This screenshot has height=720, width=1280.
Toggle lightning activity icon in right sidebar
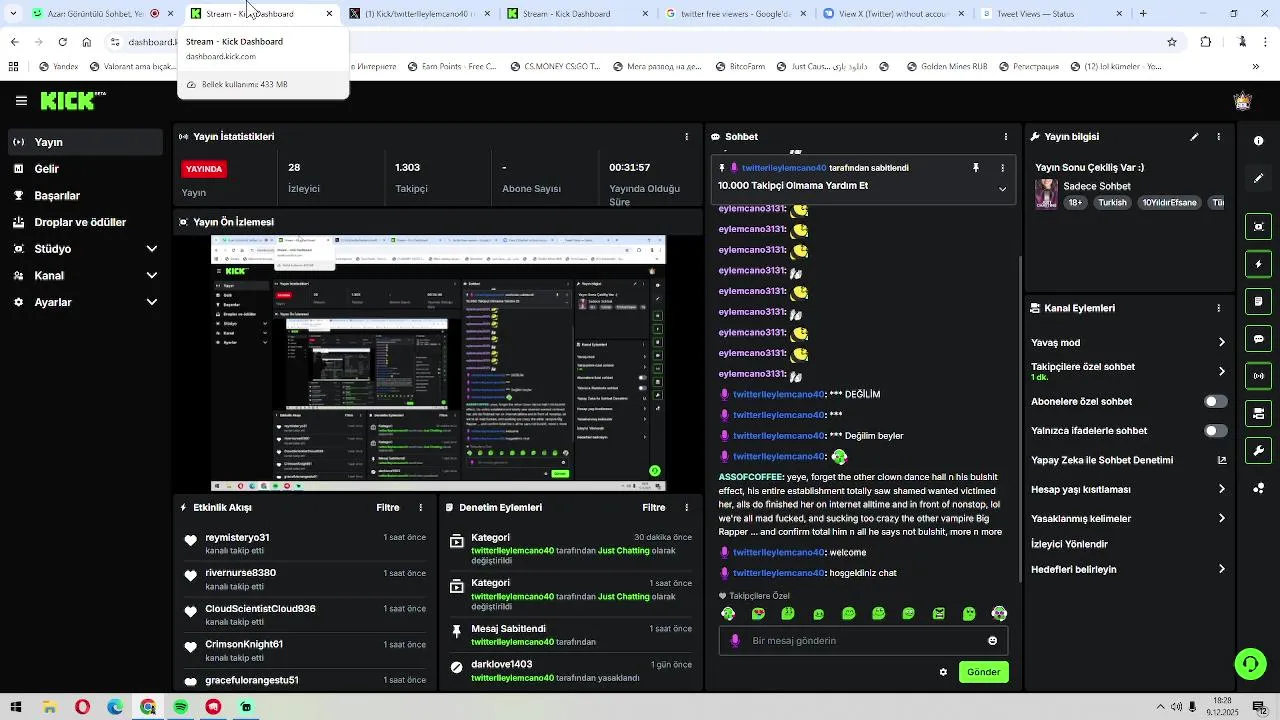(1258, 264)
